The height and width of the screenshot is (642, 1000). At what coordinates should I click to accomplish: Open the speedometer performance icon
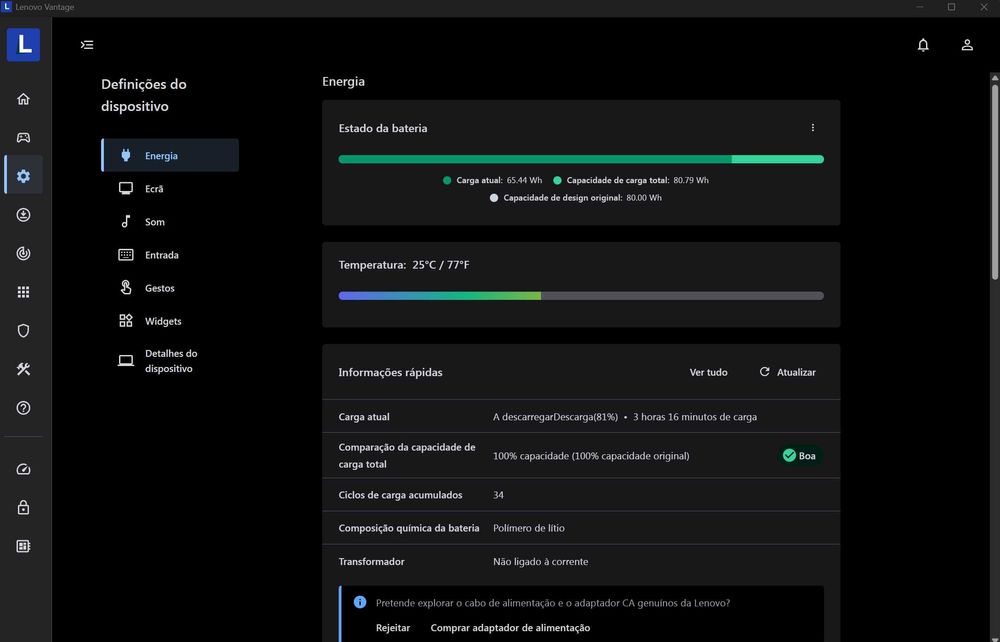point(24,469)
